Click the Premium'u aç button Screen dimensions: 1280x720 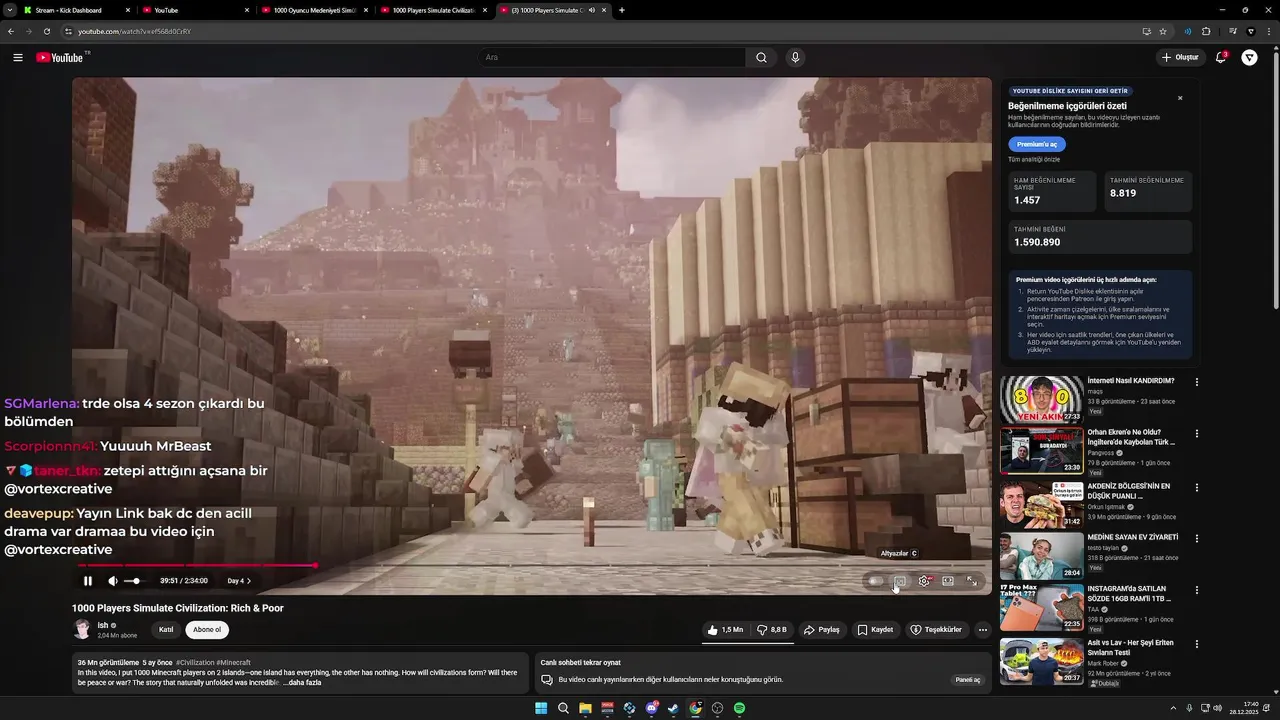click(1037, 144)
